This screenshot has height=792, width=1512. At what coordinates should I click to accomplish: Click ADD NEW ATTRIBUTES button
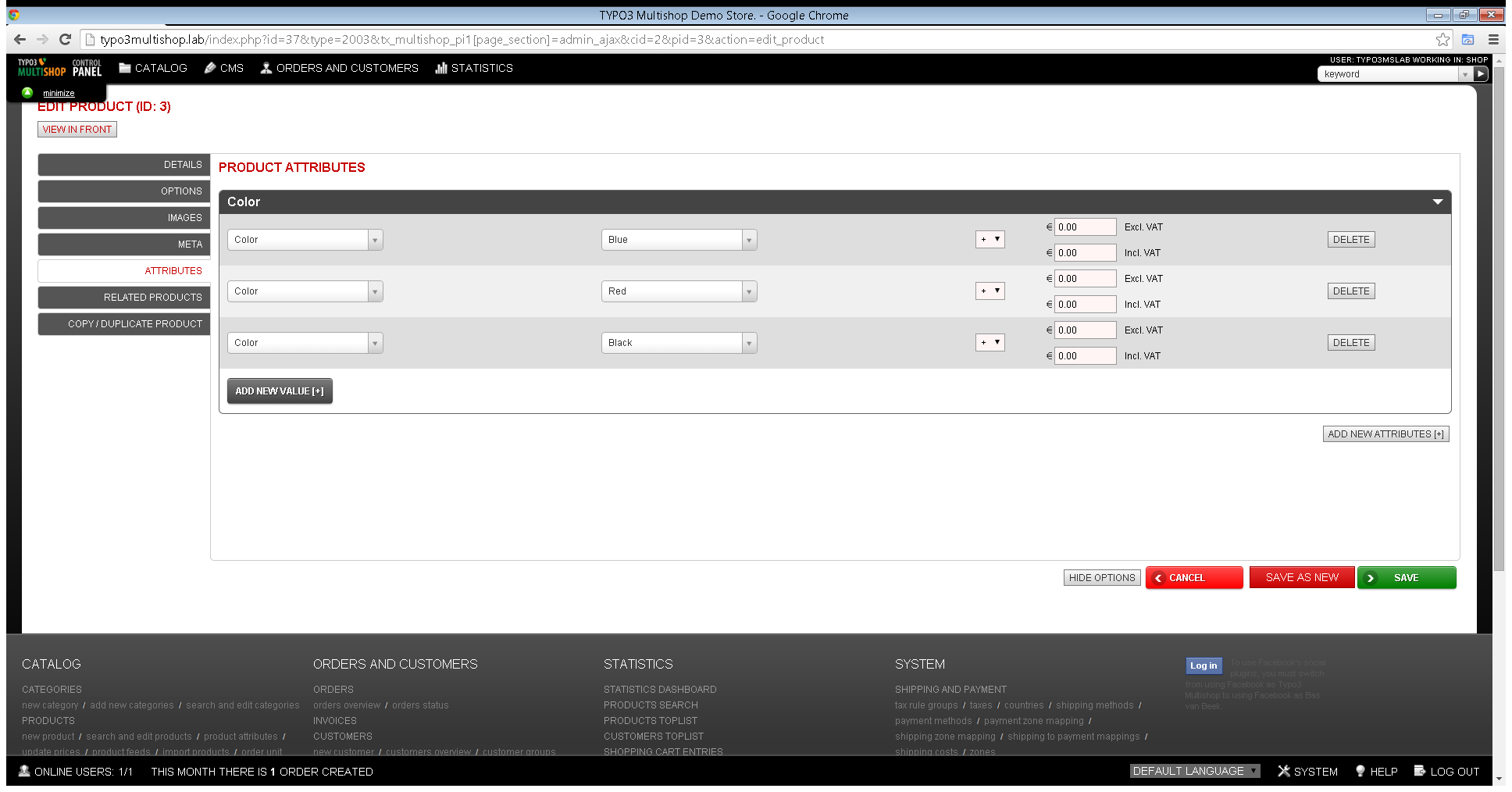coord(1385,433)
